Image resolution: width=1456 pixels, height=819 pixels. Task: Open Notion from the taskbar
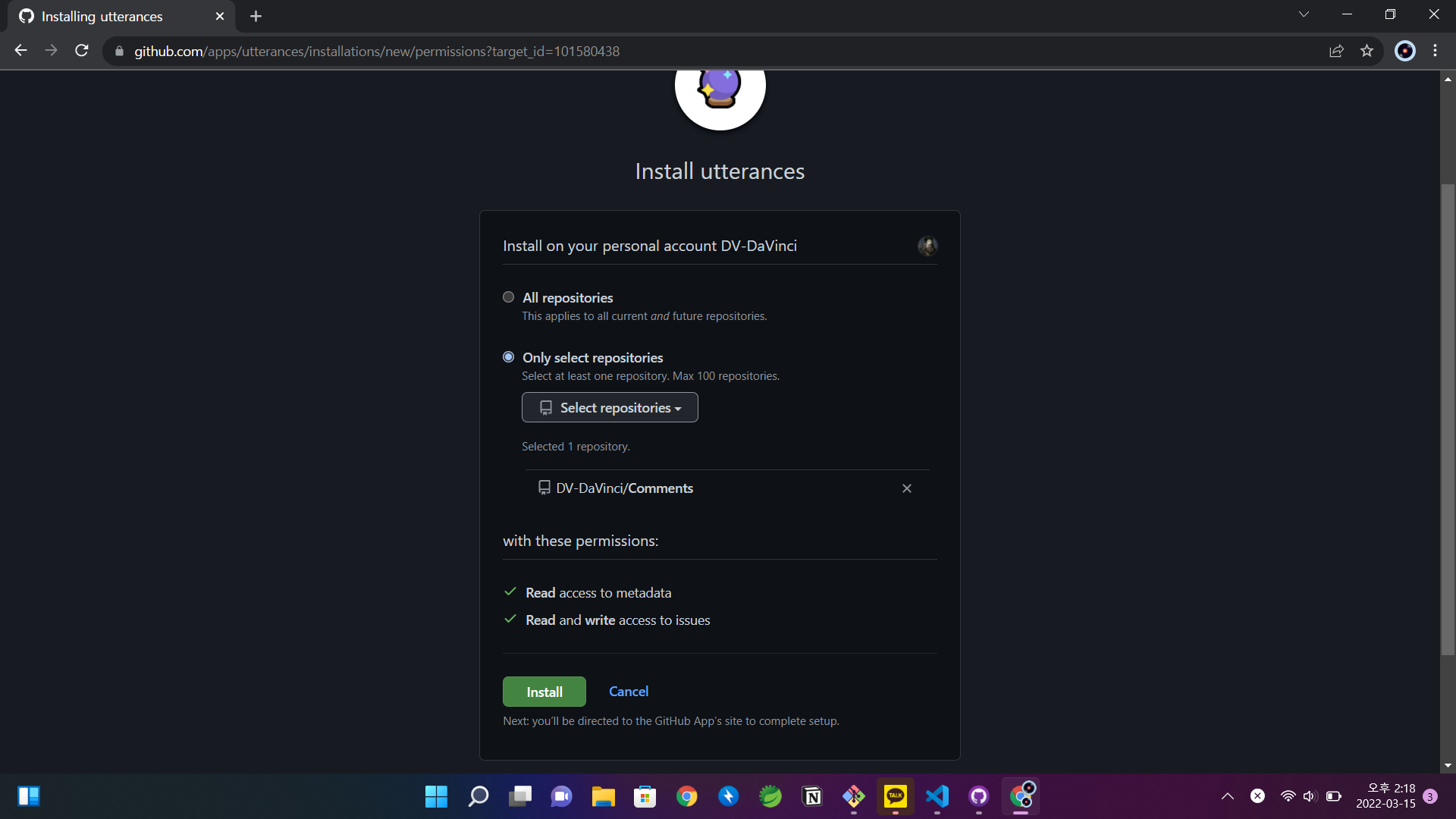pyautogui.click(x=812, y=796)
